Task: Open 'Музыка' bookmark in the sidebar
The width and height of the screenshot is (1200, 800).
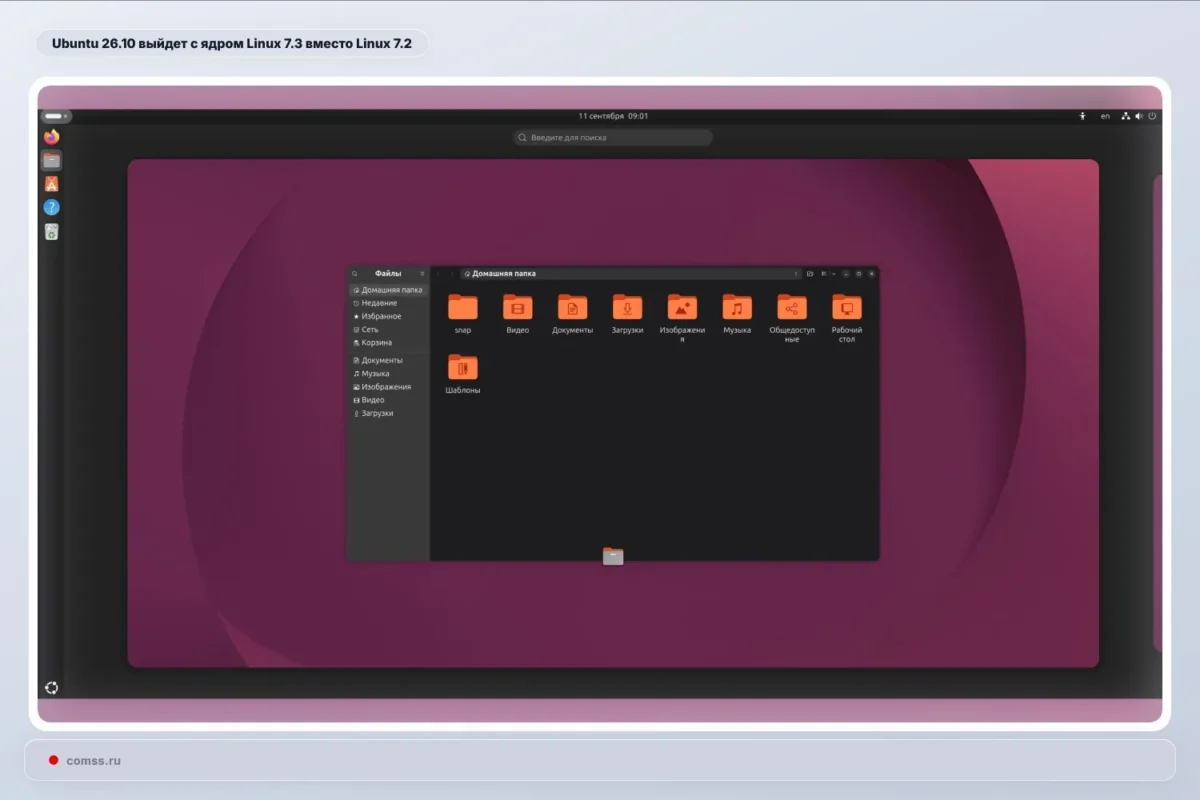Action: pos(388,373)
